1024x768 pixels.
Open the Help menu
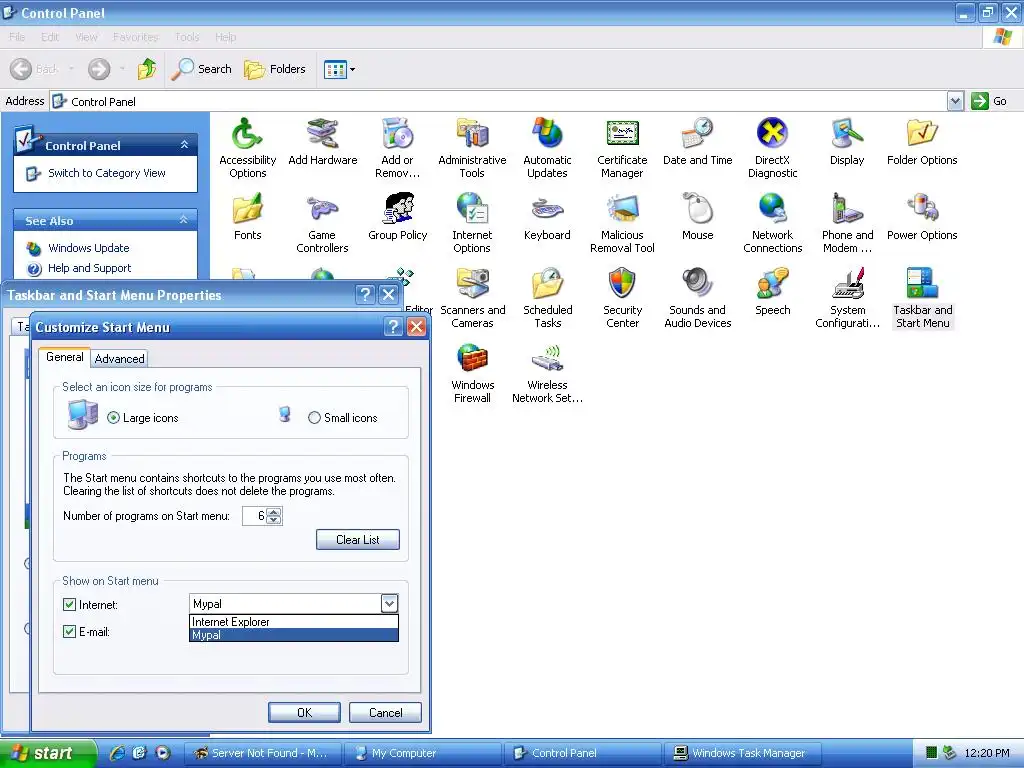(225, 37)
